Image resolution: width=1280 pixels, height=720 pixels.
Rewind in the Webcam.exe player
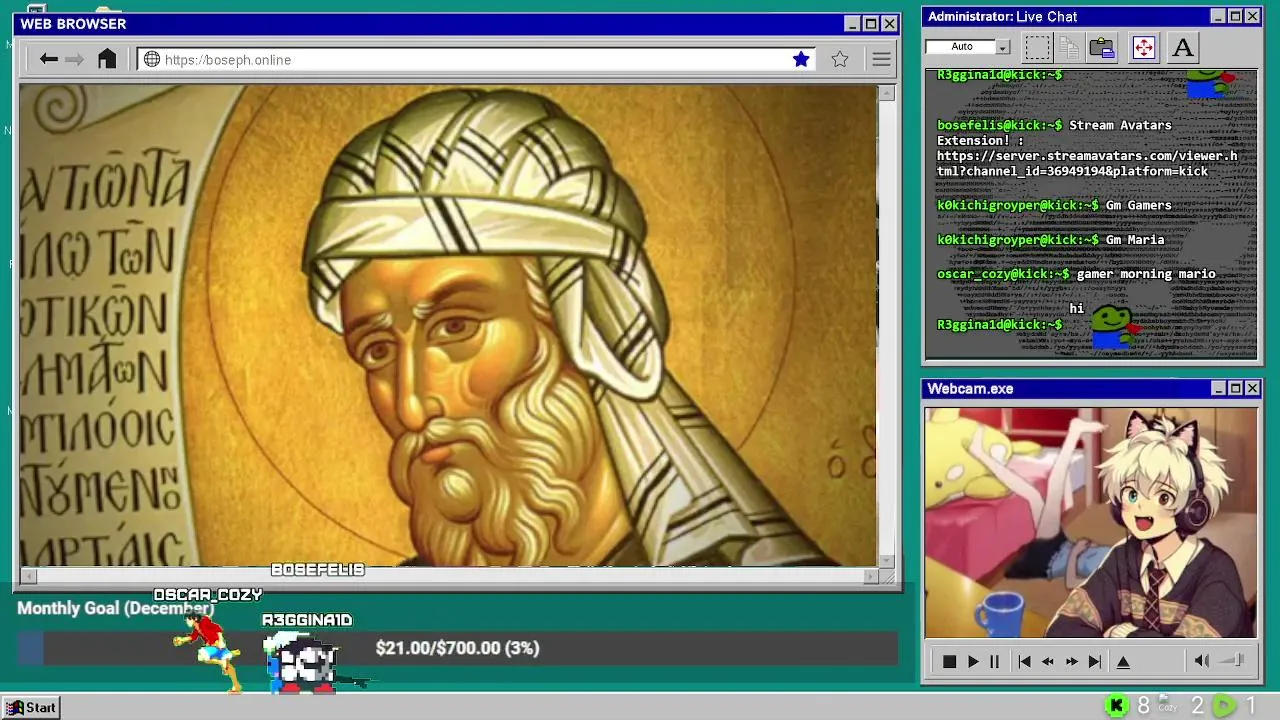(x=1048, y=661)
